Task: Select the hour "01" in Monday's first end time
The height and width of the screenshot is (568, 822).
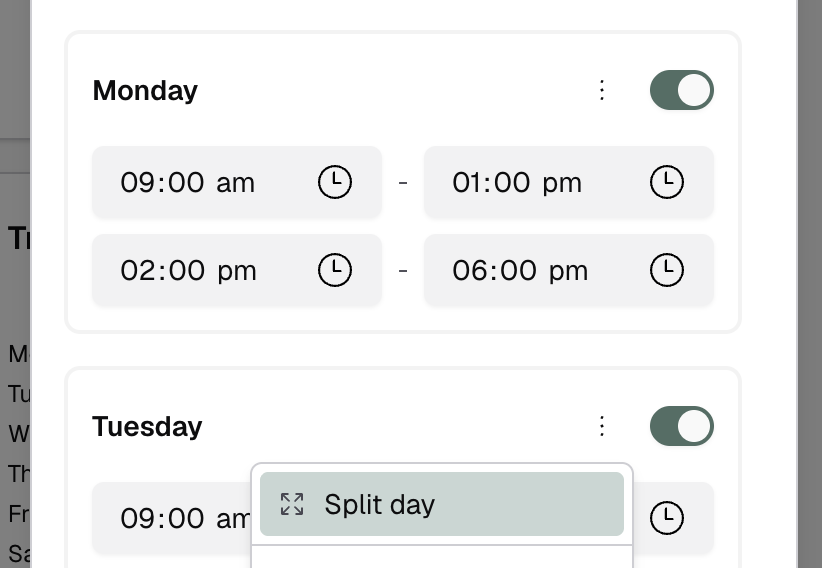Action: [x=466, y=183]
